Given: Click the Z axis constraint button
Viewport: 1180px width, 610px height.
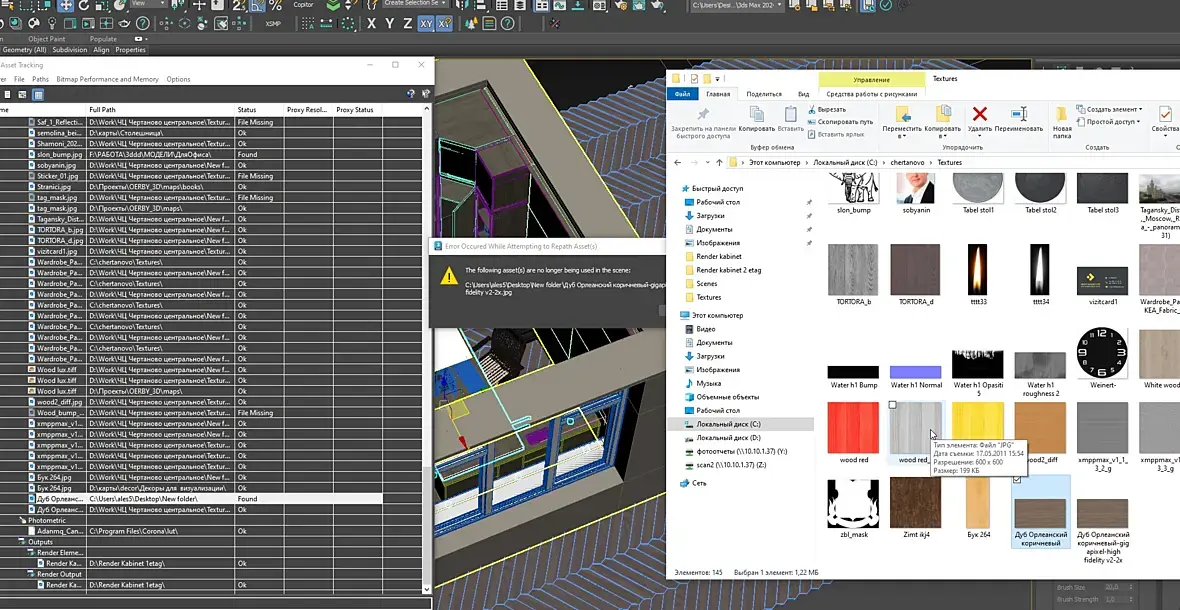Looking at the screenshot, I should 408,24.
